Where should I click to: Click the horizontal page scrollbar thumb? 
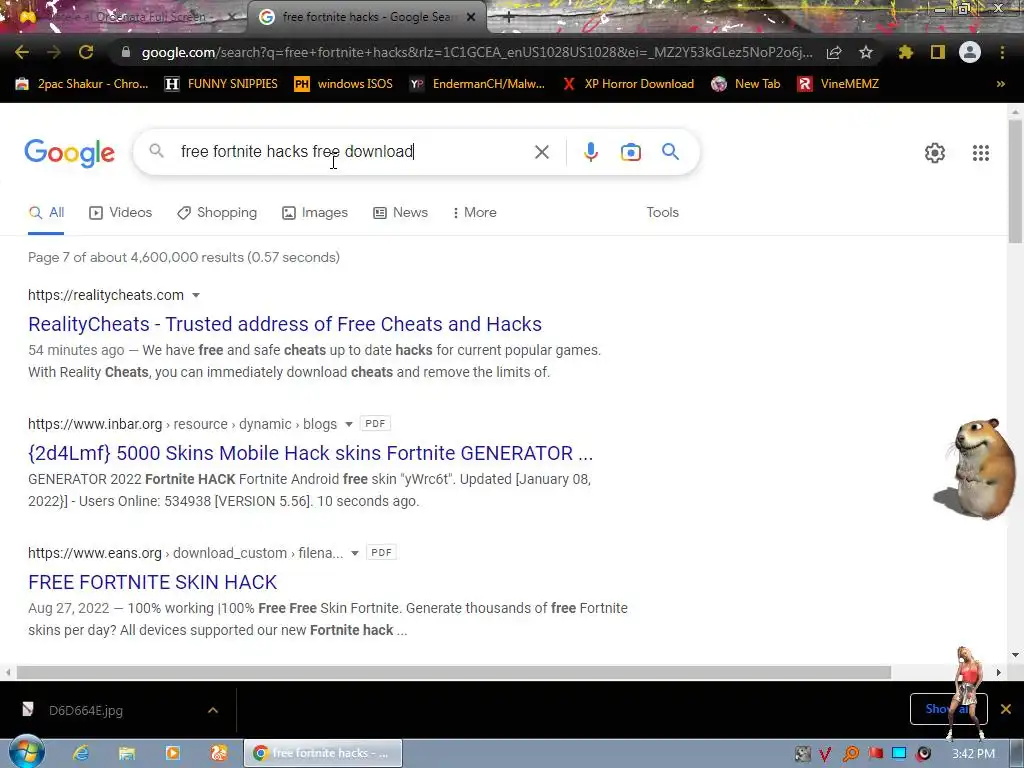pos(454,672)
